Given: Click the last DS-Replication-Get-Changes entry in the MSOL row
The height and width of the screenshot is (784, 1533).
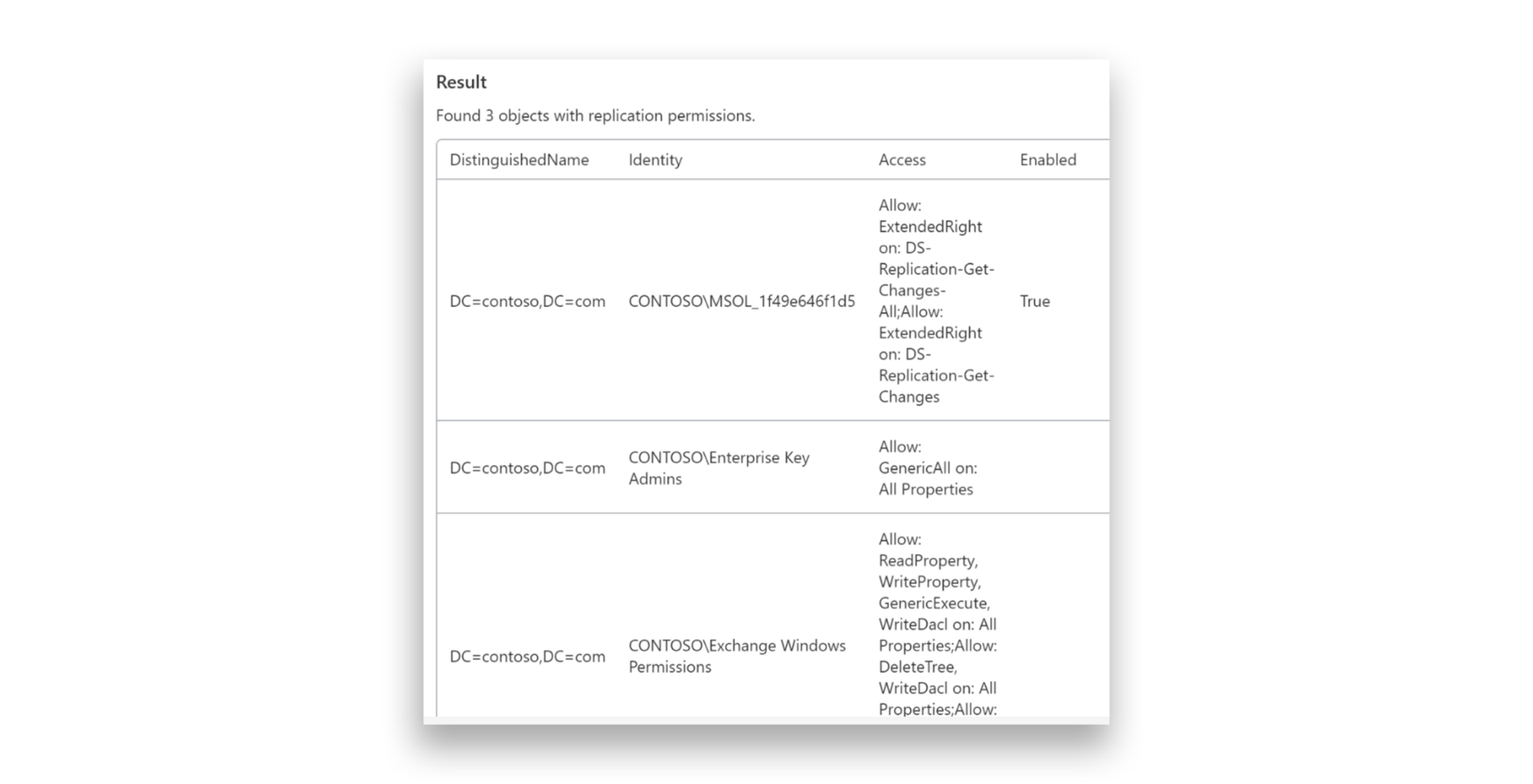Looking at the screenshot, I should coord(936,375).
